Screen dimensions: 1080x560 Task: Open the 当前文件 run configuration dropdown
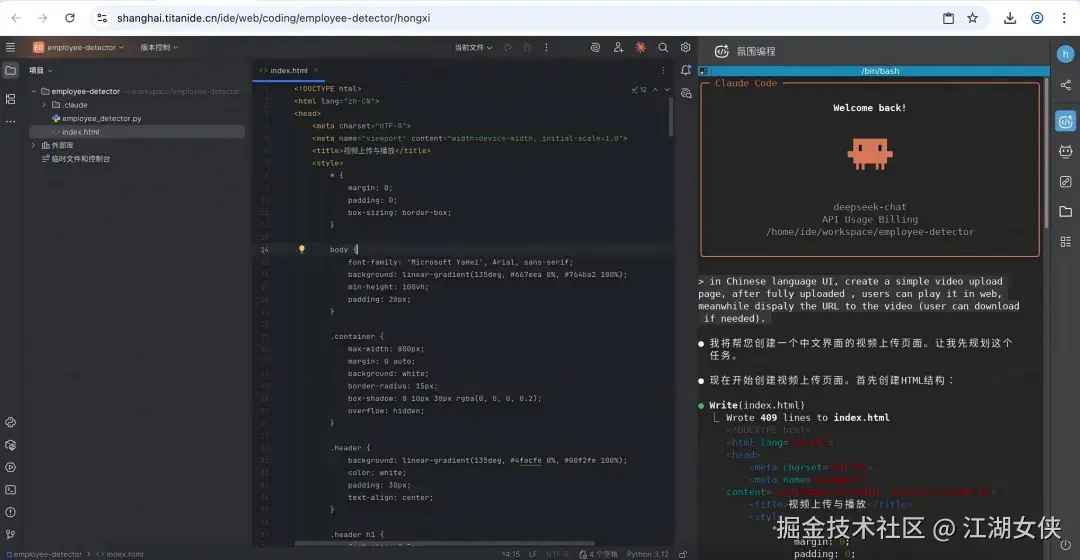pyautogui.click(x=473, y=48)
